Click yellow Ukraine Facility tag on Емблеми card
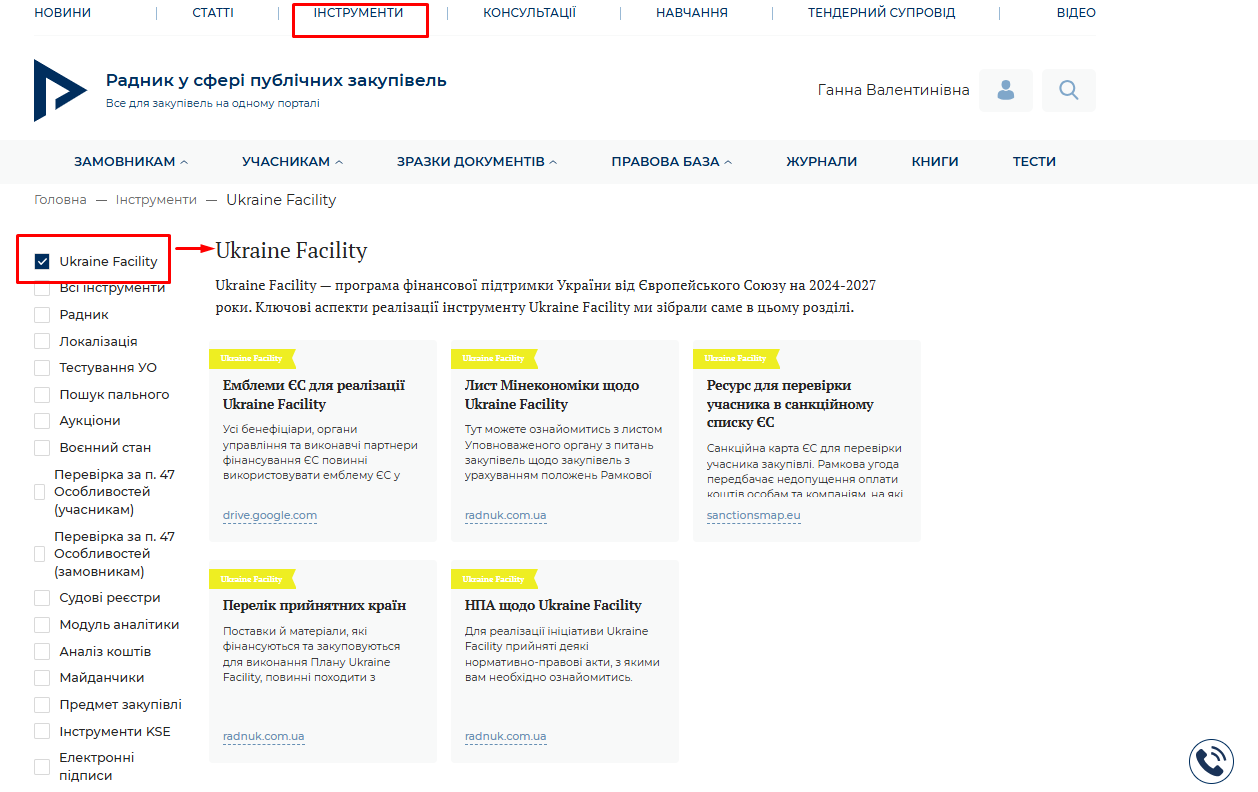This screenshot has width=1258, height=792. [252, 358]
